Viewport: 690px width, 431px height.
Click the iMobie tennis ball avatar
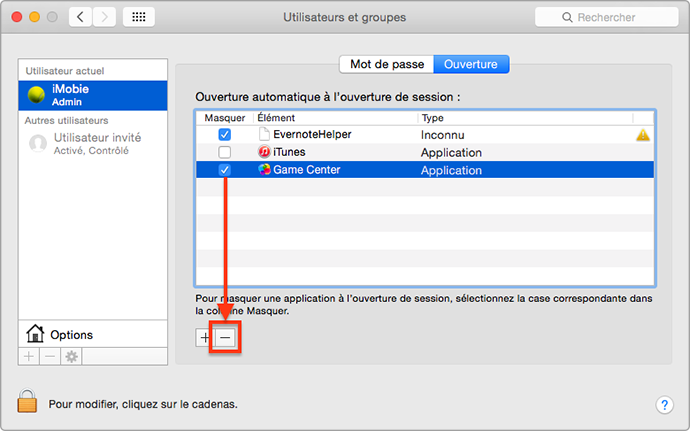pyautogui.click(x=36, y=95)
